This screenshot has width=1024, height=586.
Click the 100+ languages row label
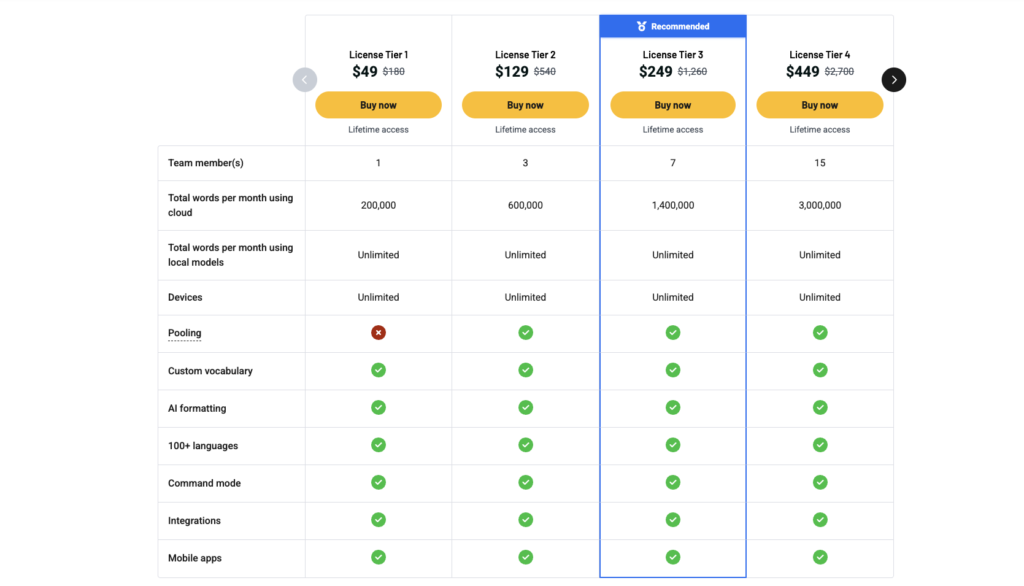pos(202,446)
